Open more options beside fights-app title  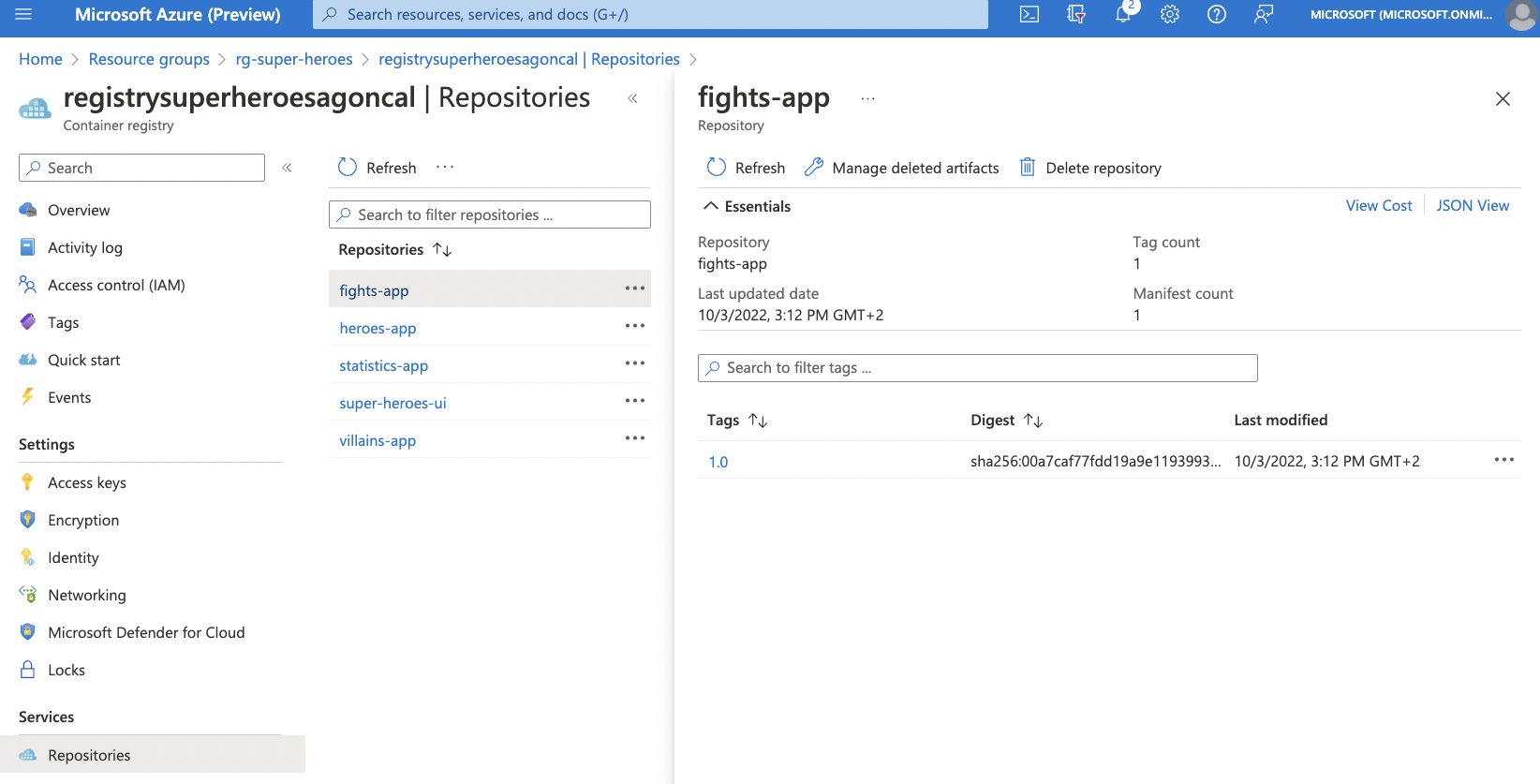[868, 98]
